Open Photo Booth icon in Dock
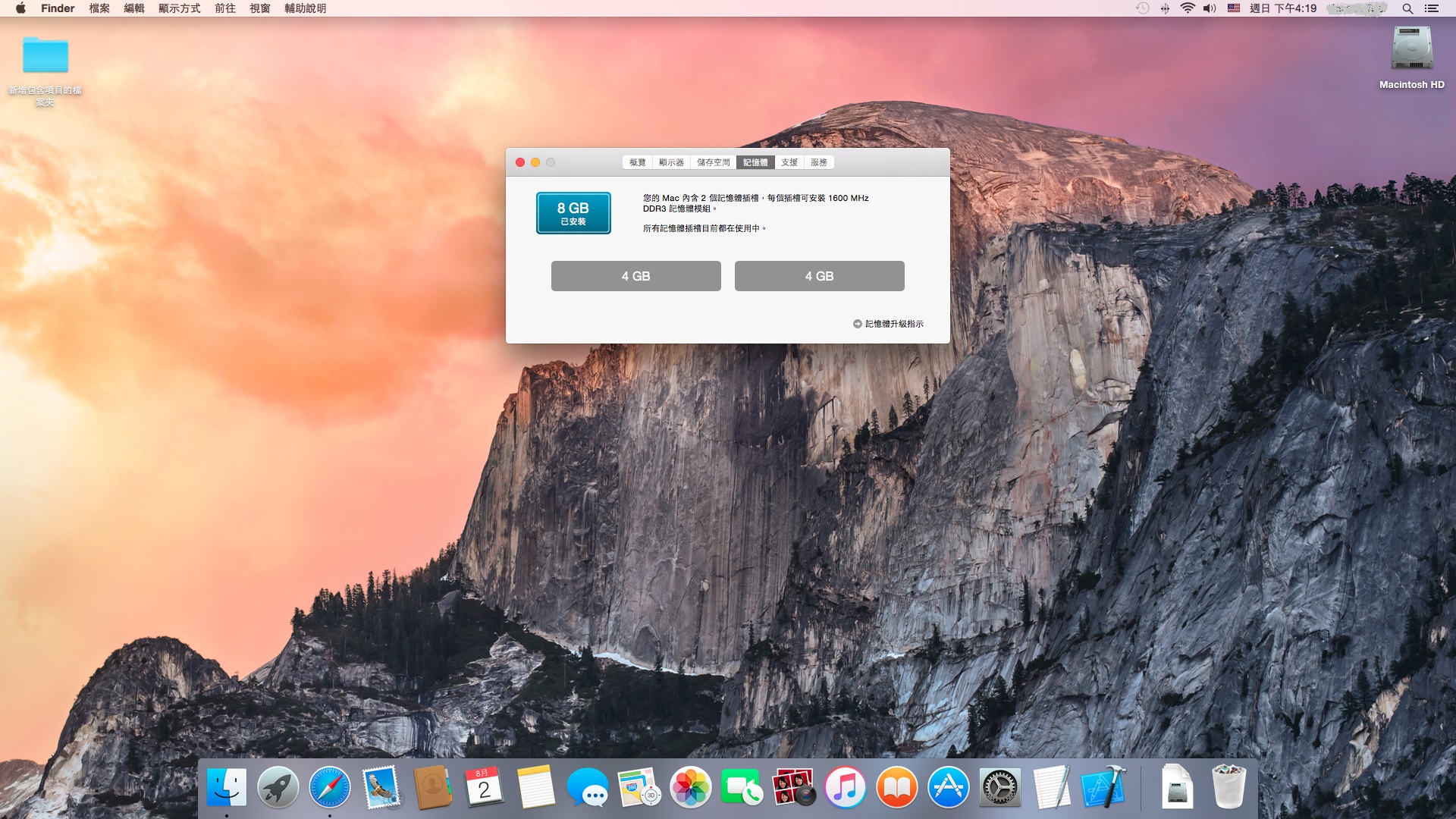1456x819 pixels. (x=794, y=787)
